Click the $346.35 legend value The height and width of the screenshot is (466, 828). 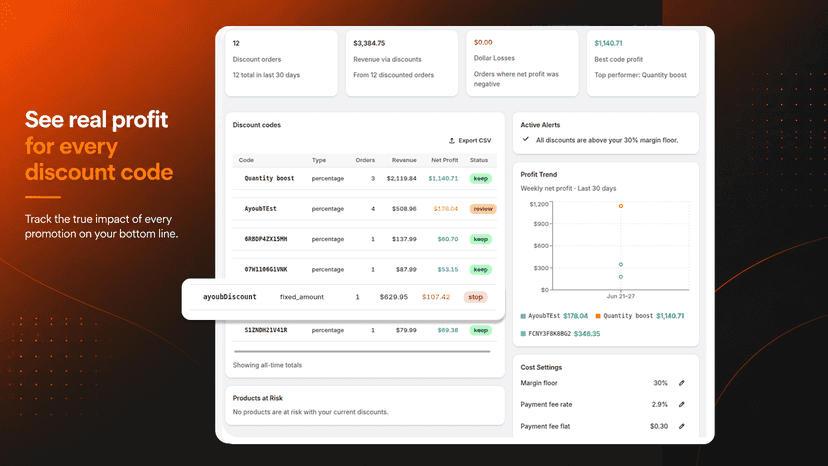(587, 334)
